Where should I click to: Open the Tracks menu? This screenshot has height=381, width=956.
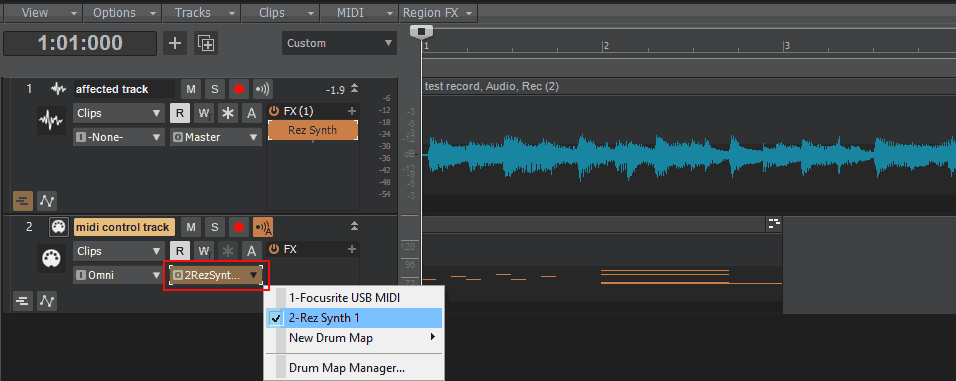(x=201, y=13)
